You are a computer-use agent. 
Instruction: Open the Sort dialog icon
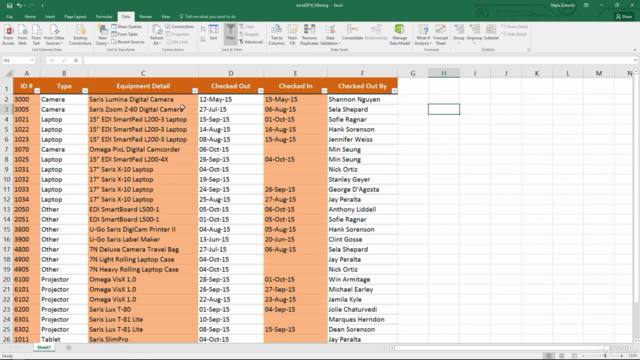click(213, 33)
